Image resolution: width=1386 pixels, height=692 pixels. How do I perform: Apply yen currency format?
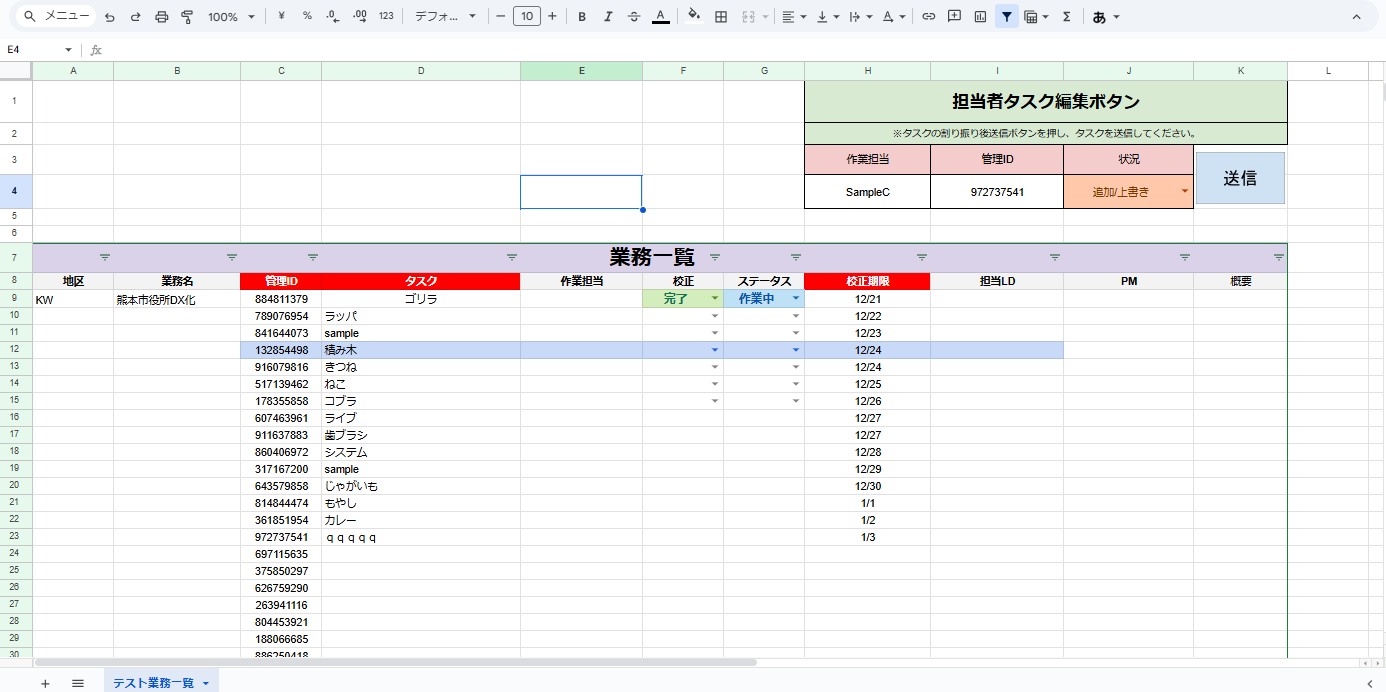click(x=281, y=17)
